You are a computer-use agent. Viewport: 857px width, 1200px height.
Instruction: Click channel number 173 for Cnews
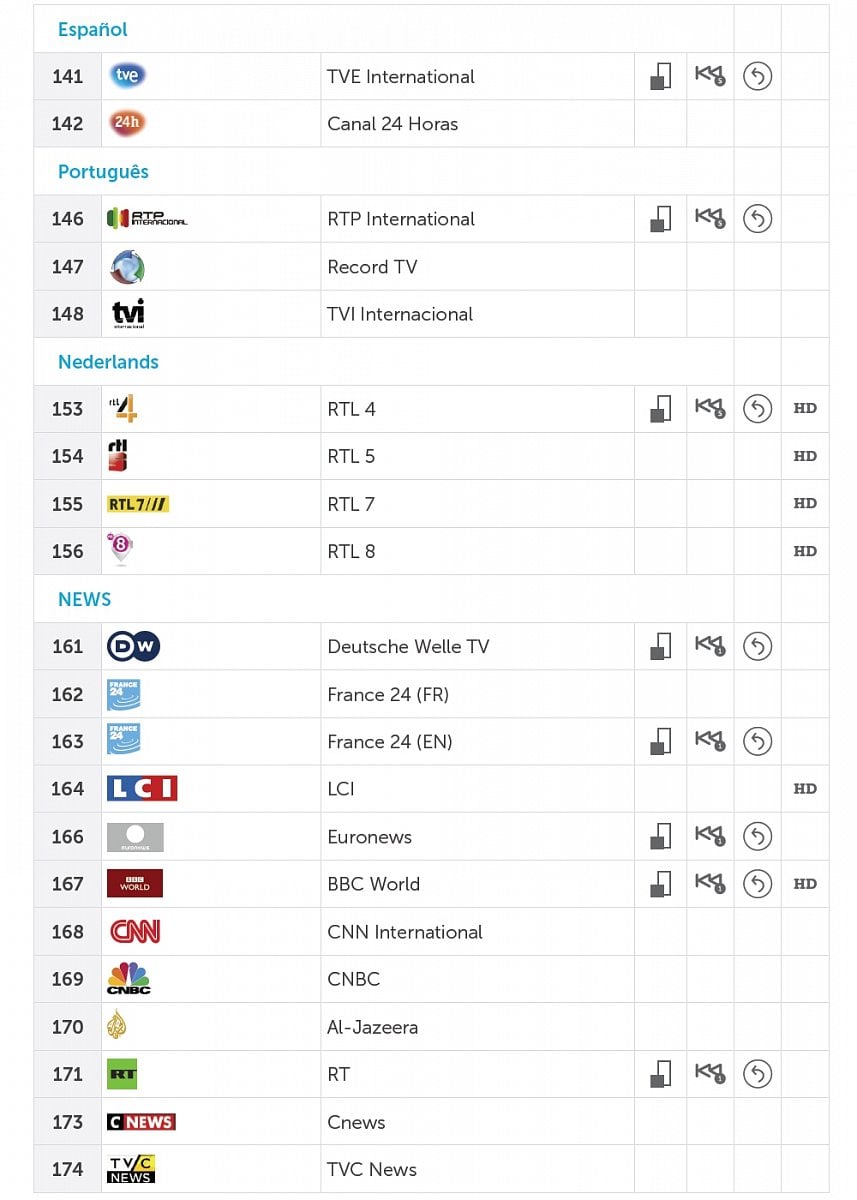click(x=68, y=1122)
